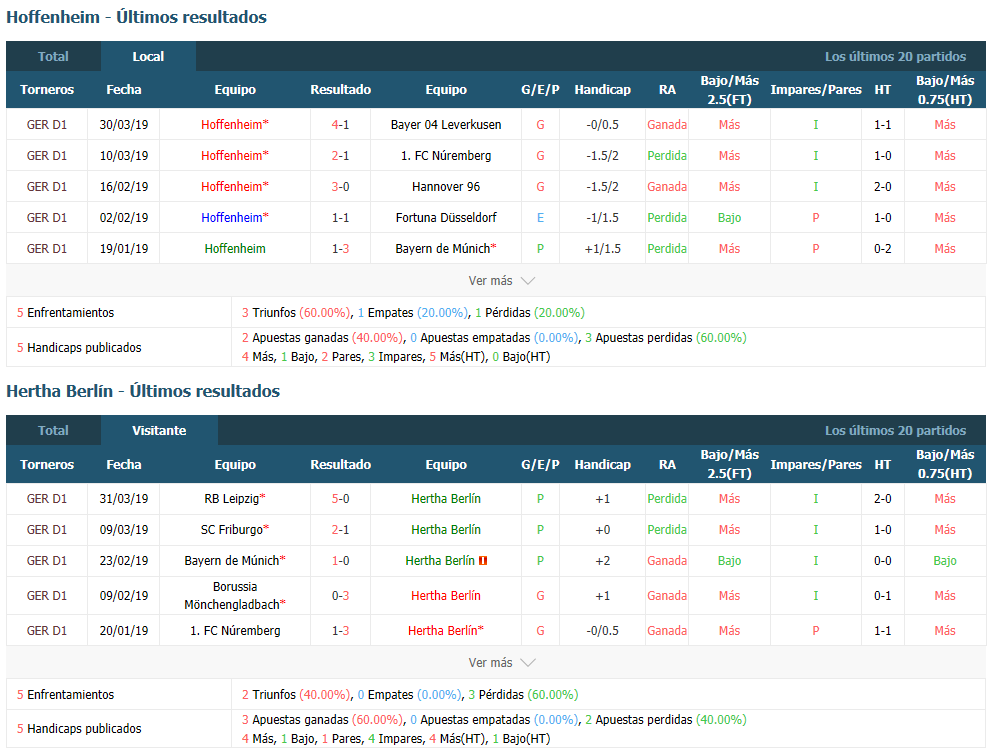
Task: Click the 4-1 result against Bayer 04 Leverkusen
Action: 340,124
